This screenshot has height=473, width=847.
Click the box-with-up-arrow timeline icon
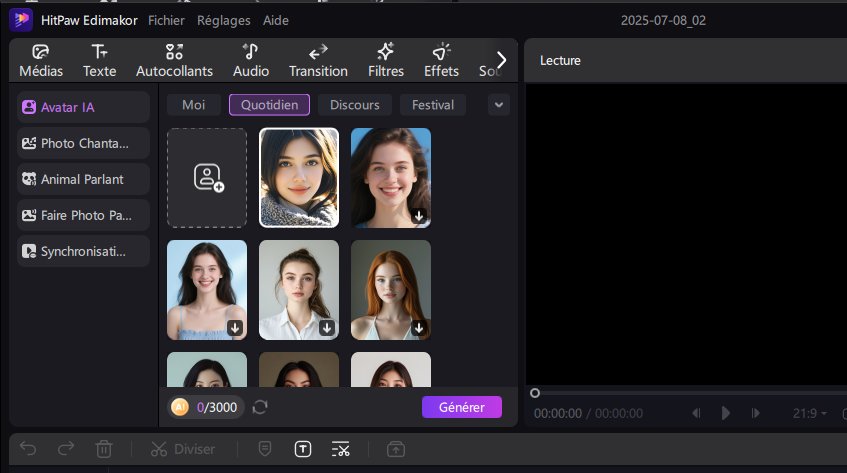pos(396,449)
